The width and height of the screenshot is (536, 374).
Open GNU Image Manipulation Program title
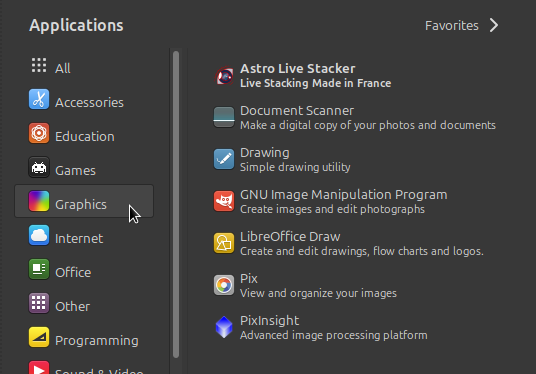344,195
